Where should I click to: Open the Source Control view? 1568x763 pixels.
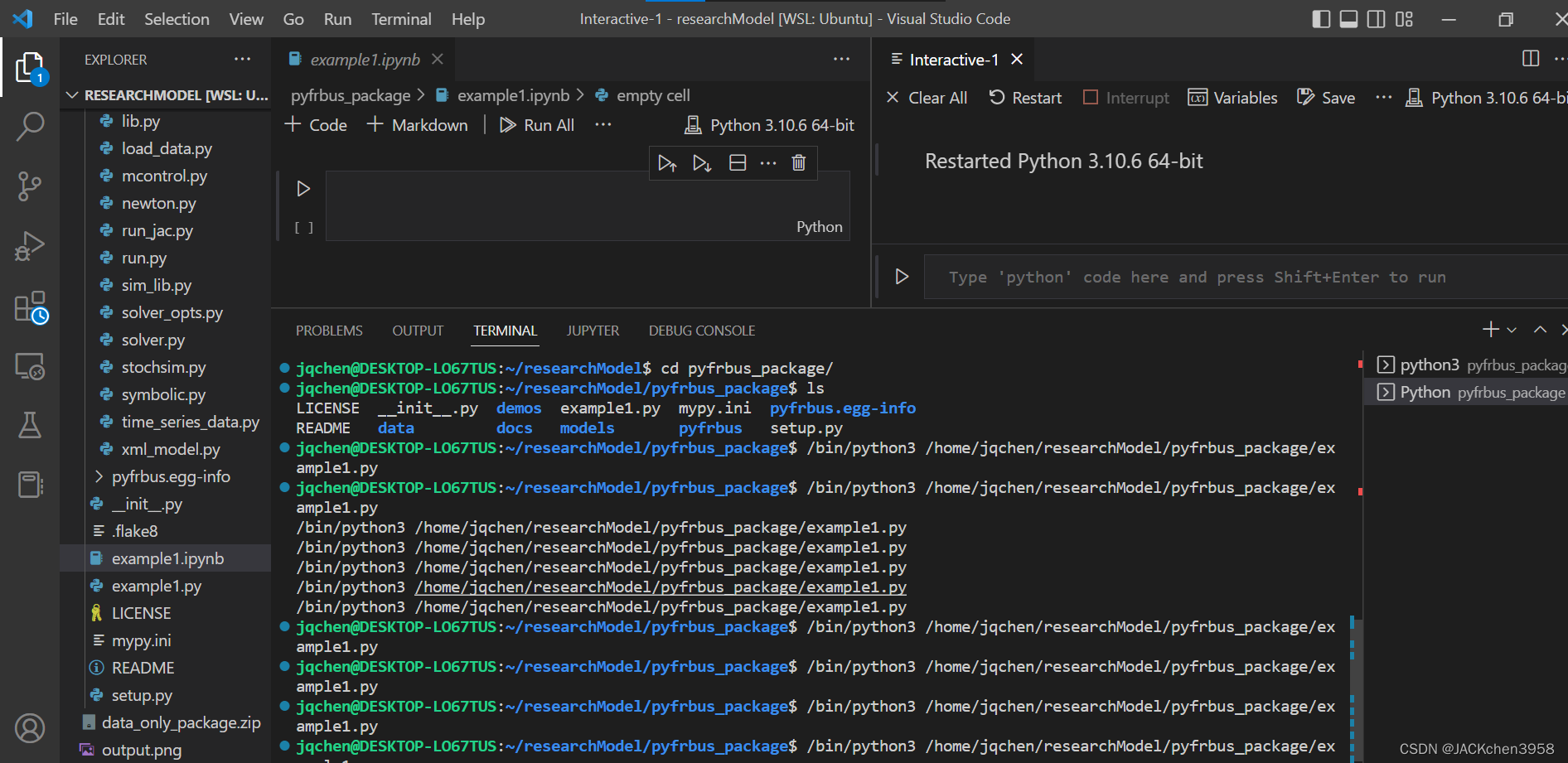coord(30,186)
